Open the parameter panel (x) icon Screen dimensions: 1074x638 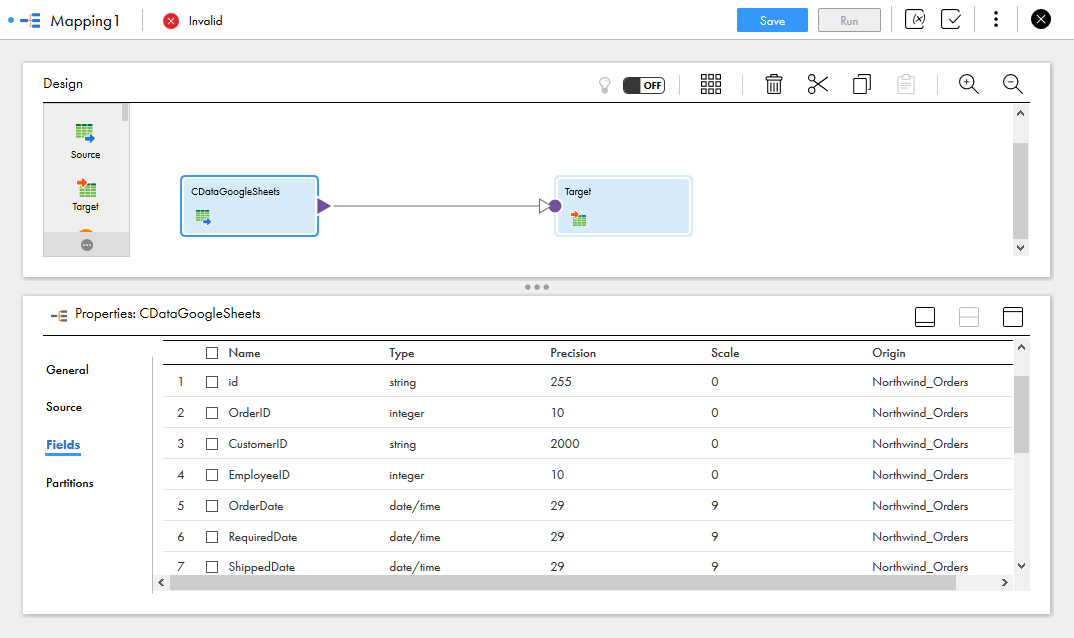coord(915,20)
